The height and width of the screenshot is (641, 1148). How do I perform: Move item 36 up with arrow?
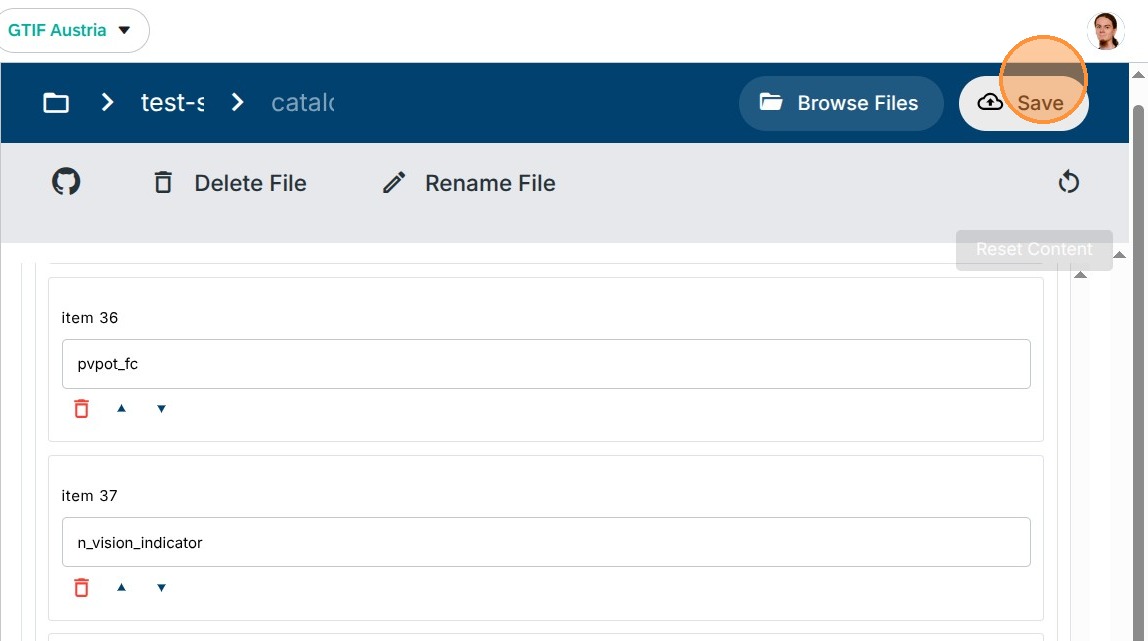pyautogui.click(x=121, y=408)
